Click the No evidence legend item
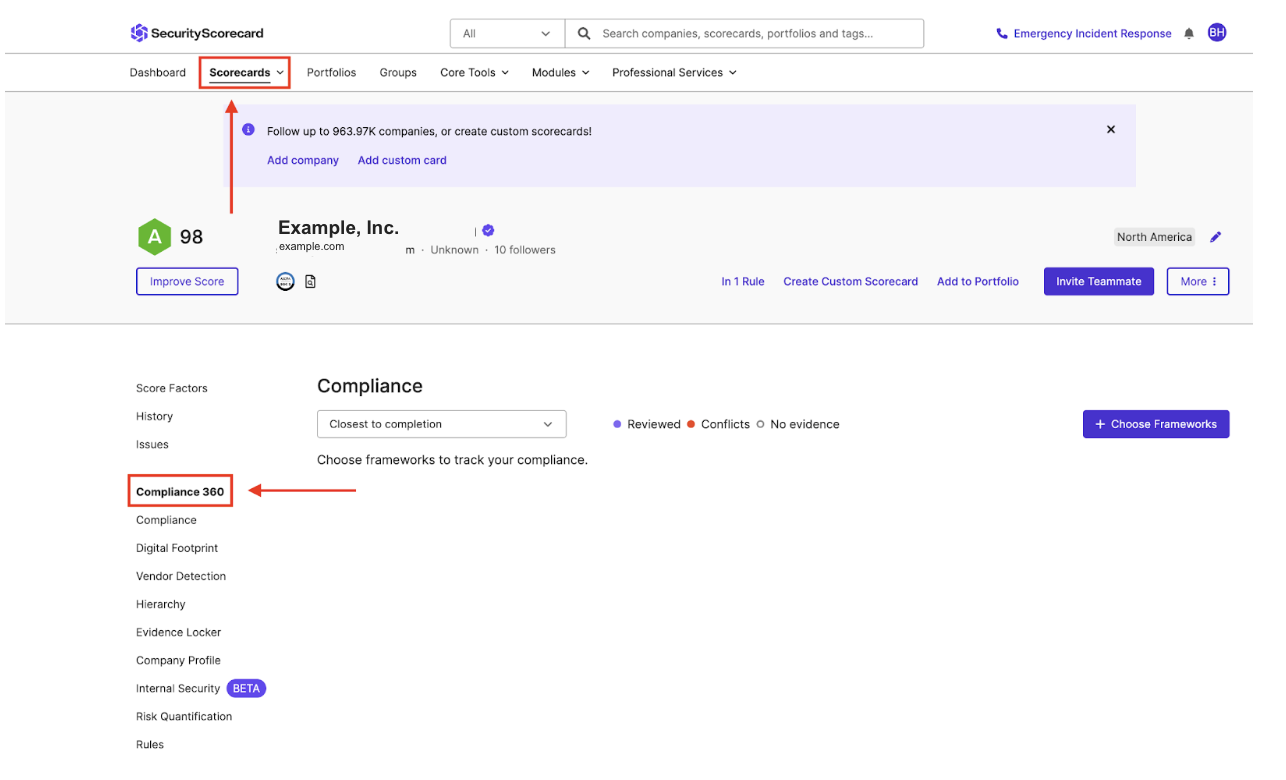 (798, 424)
